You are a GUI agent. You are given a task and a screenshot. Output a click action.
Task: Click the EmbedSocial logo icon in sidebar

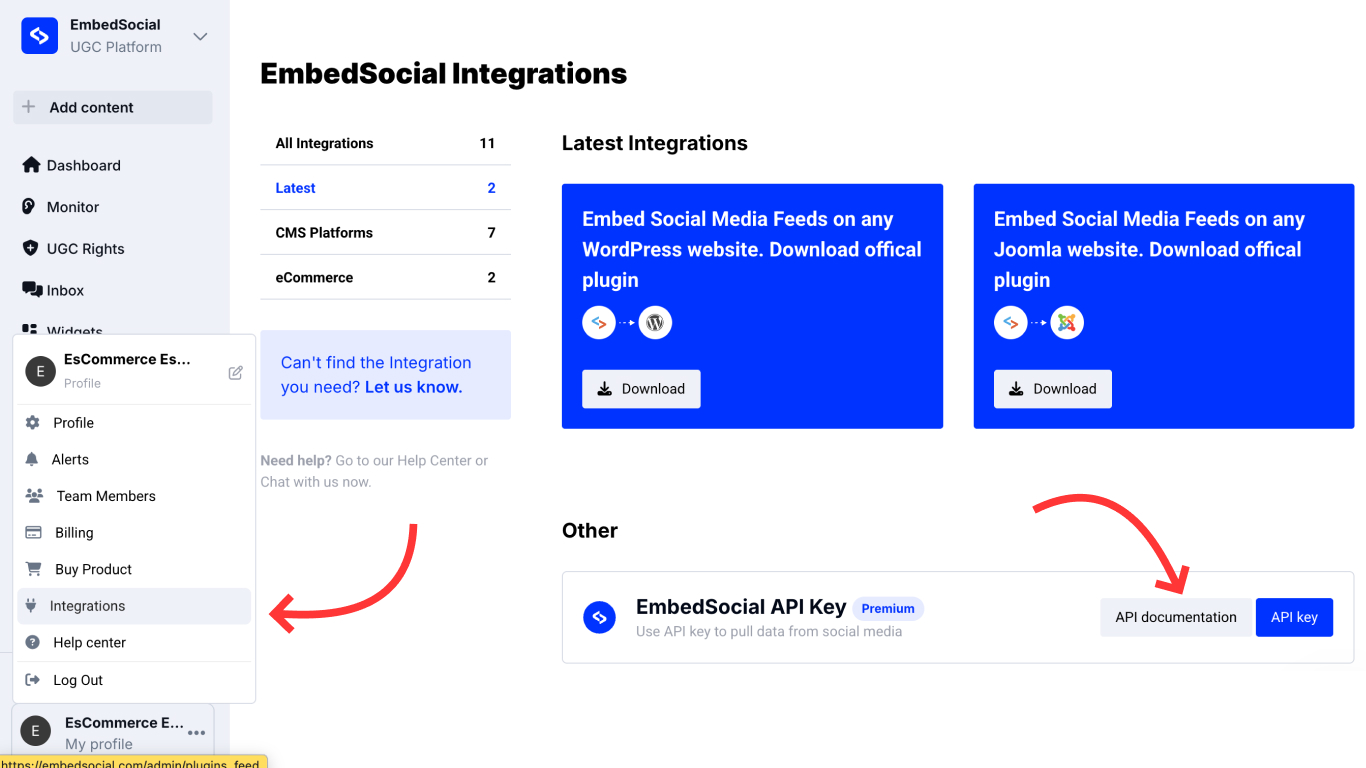38,35
